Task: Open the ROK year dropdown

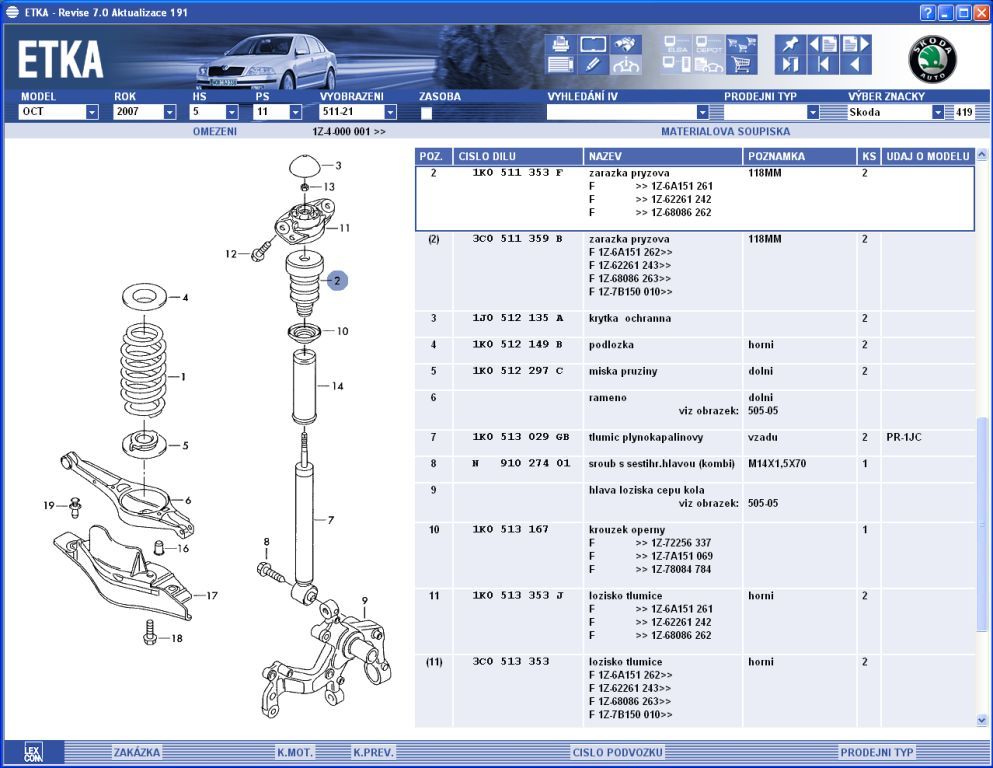Action: pyautogui.click(x=169, y=113)
